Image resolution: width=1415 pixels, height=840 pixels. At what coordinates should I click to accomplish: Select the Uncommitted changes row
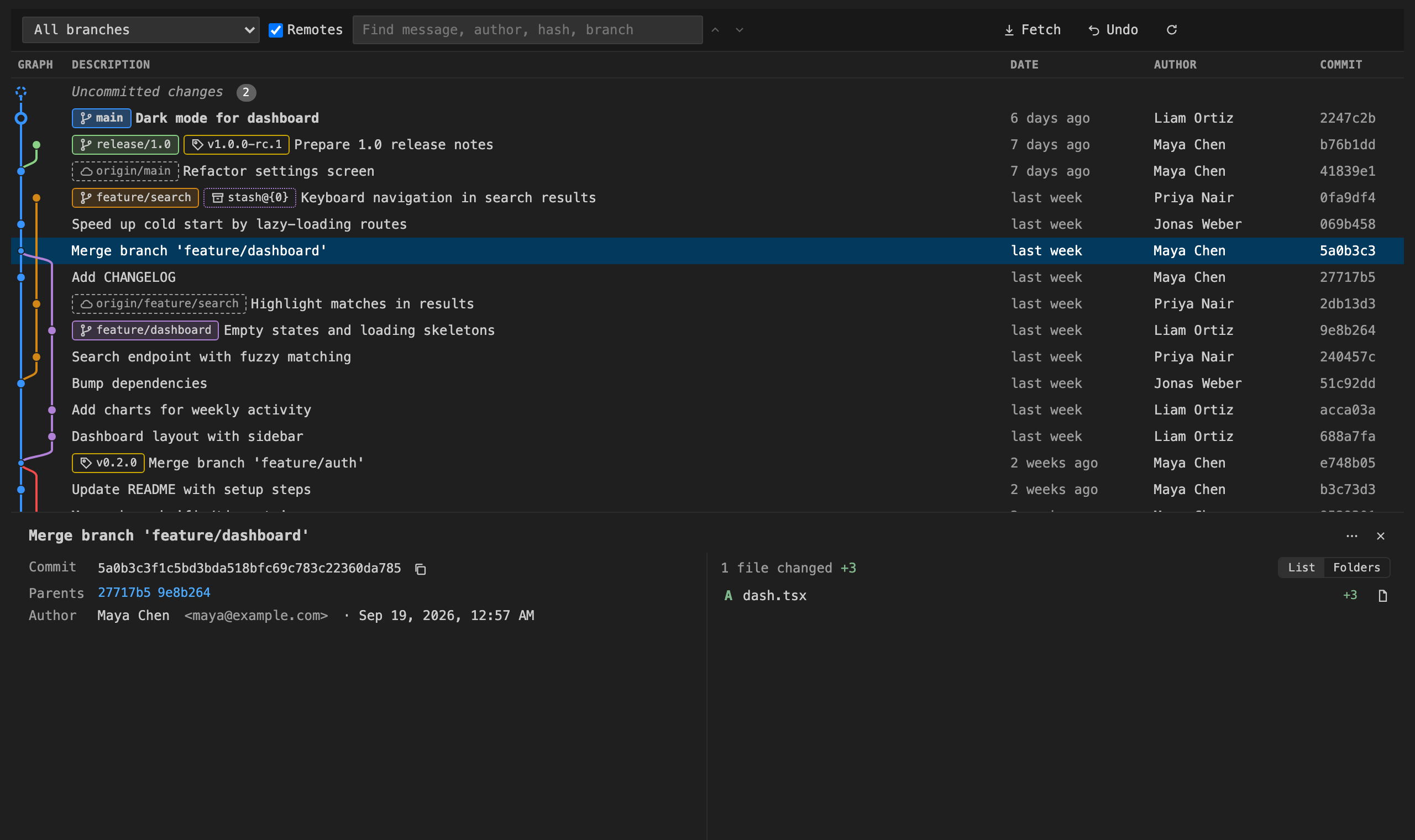707,92
